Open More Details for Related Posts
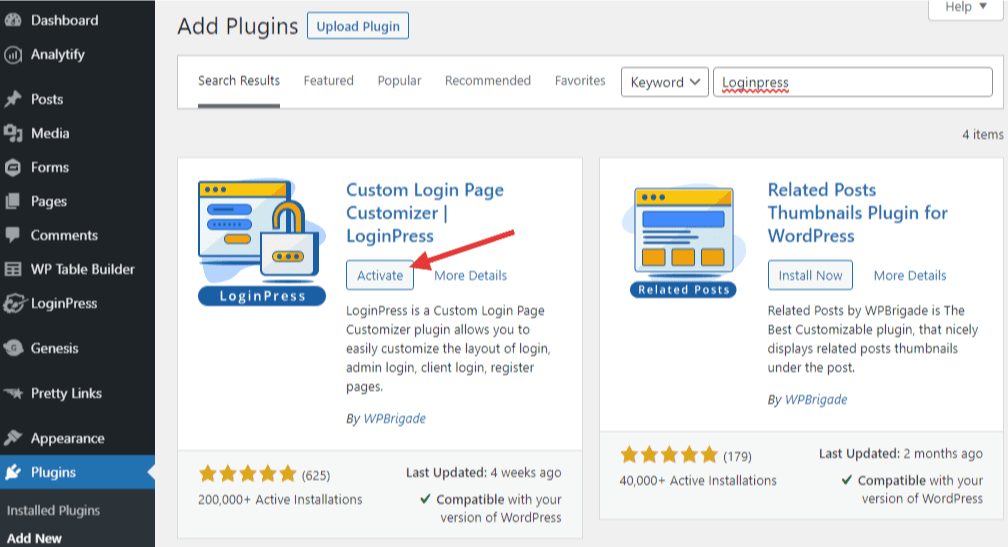 [910, 275]
